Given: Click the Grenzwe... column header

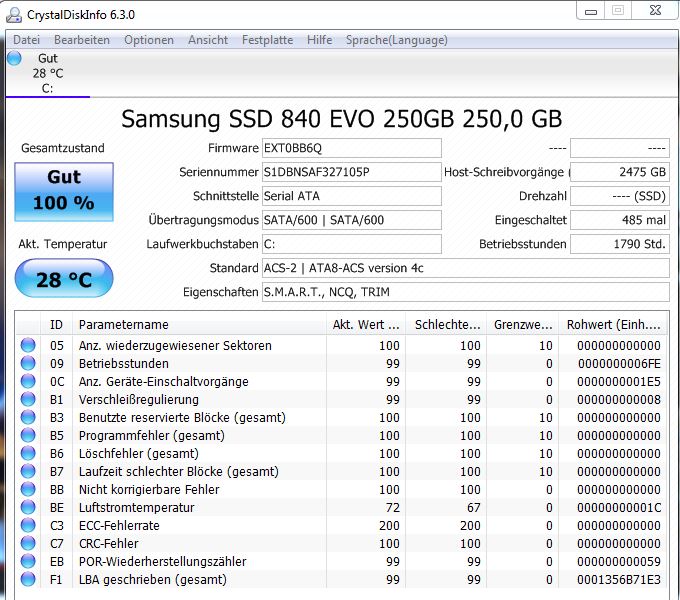Looking at the screenshot, I should 523,325.
